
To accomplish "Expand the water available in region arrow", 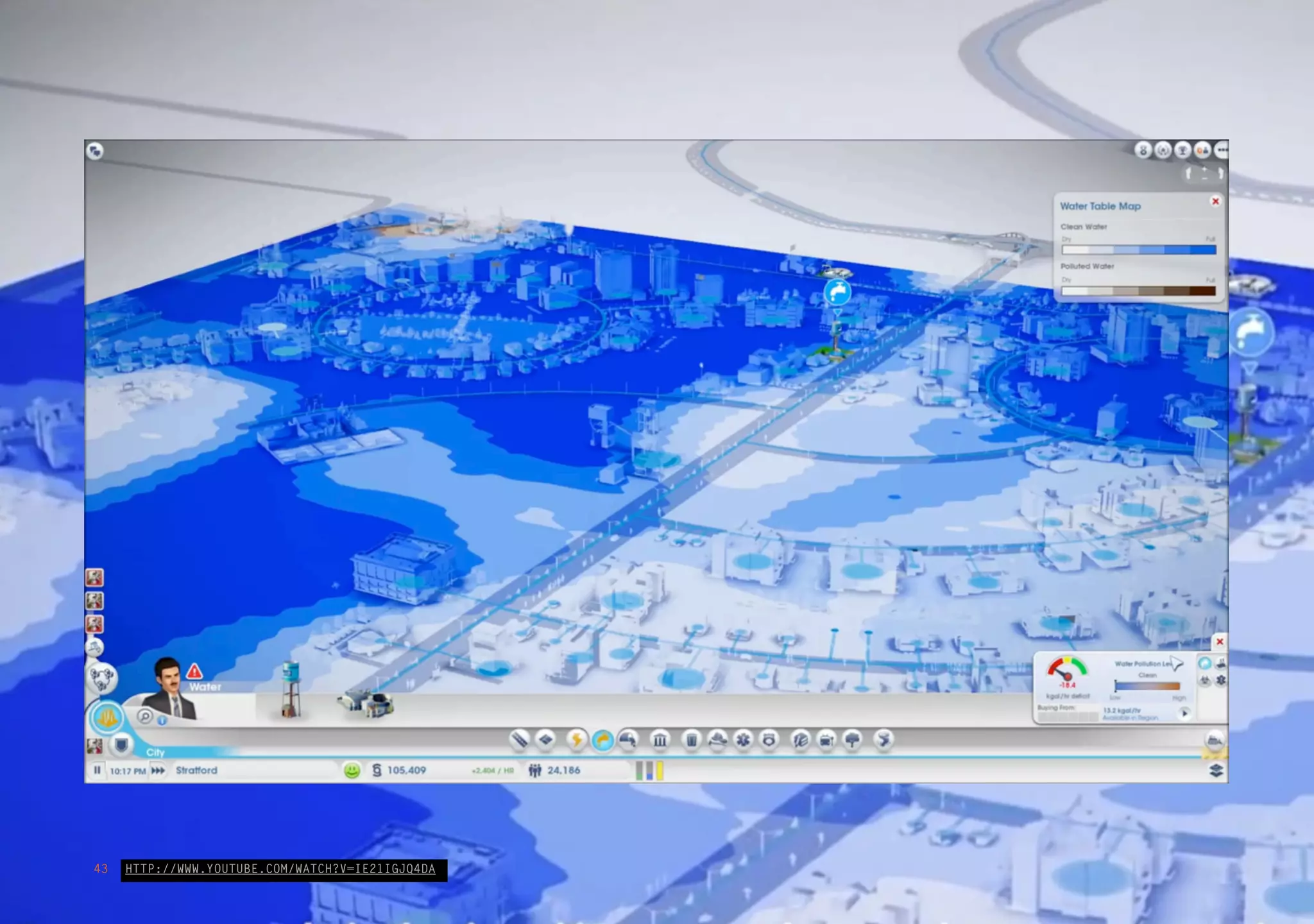I will [1184, 713].
